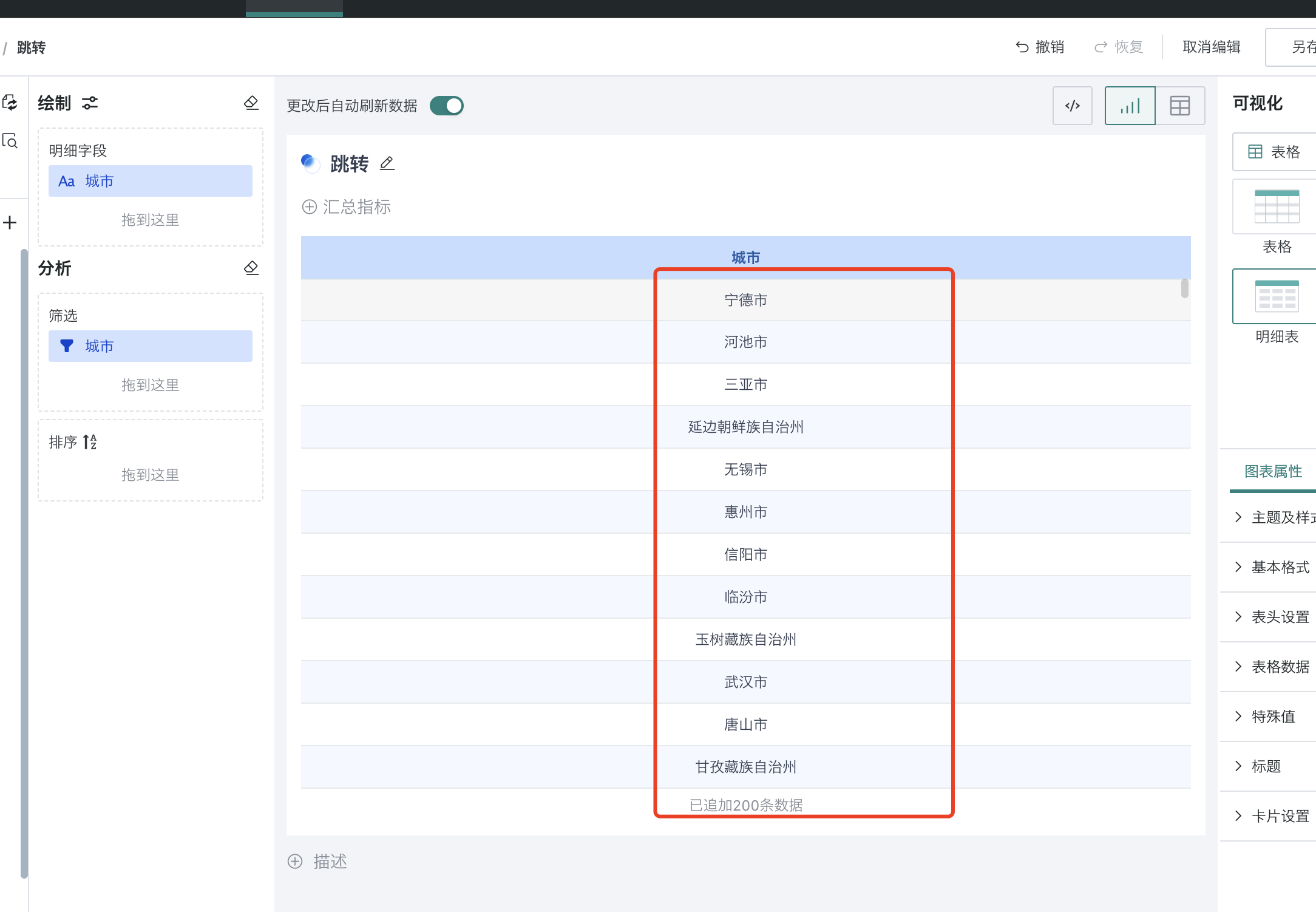Click the plus icon to add new query
Image resolution: width=1316 pixels, height=912 pixels.
click(10, 222)
